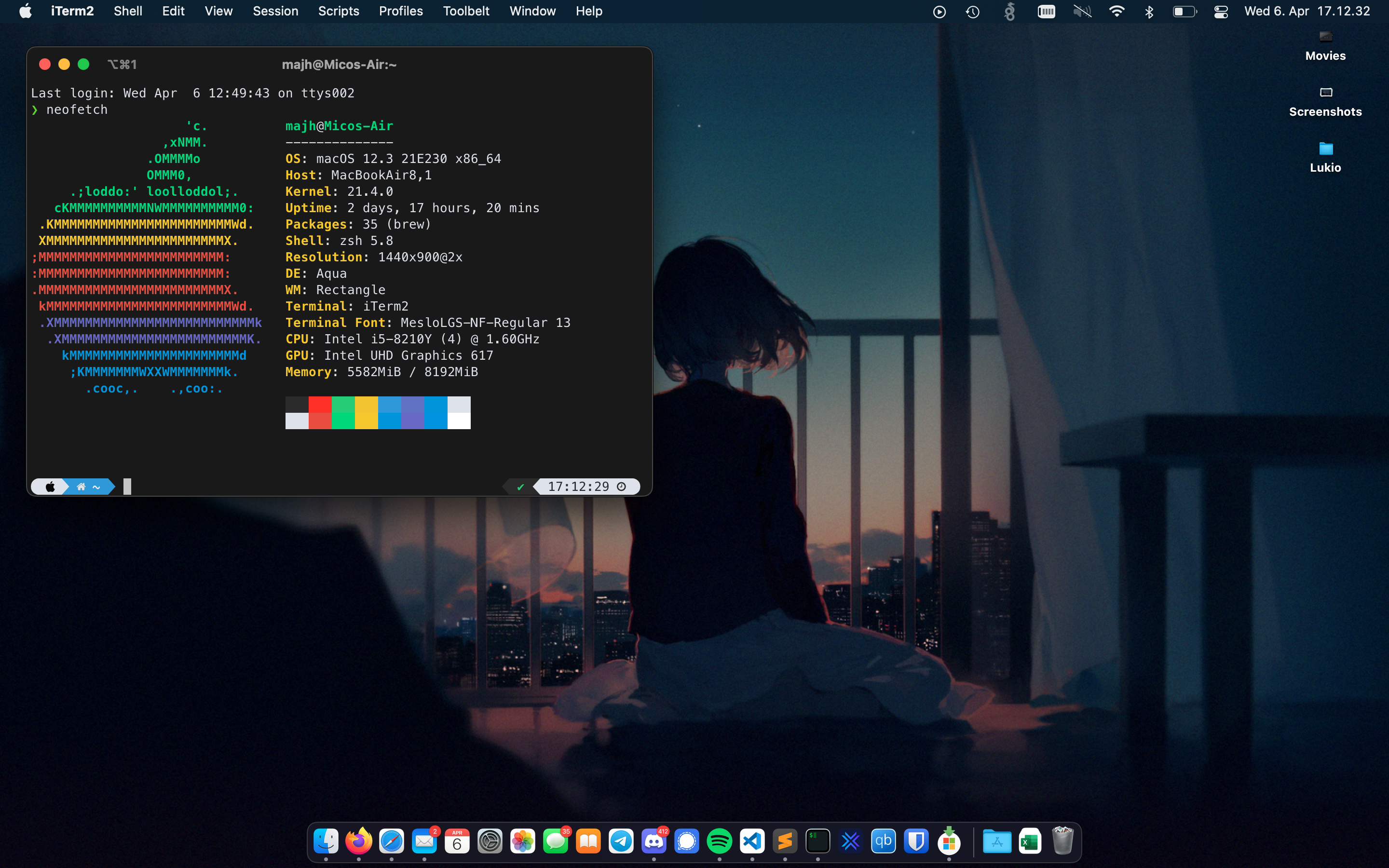1389x868 pixels.
Task: Open the Profiles menu
Action: [401, 12]
